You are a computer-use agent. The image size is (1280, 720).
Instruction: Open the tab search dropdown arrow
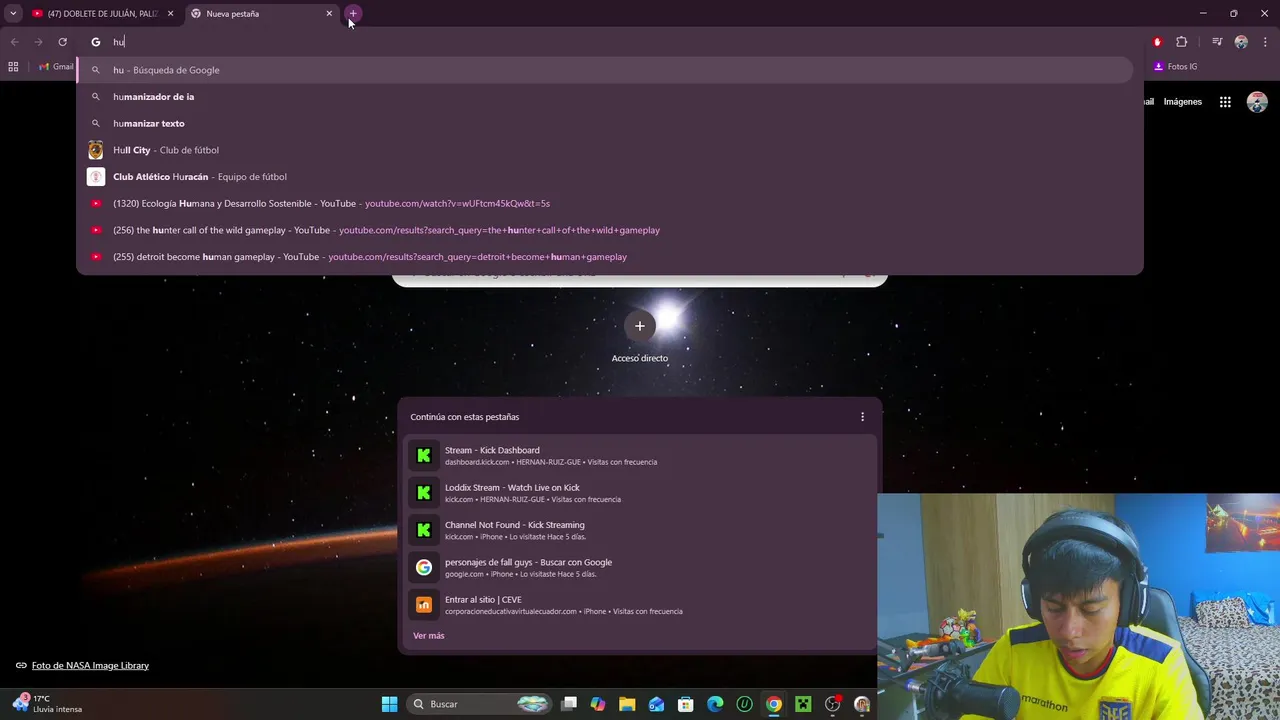[13, 14]
